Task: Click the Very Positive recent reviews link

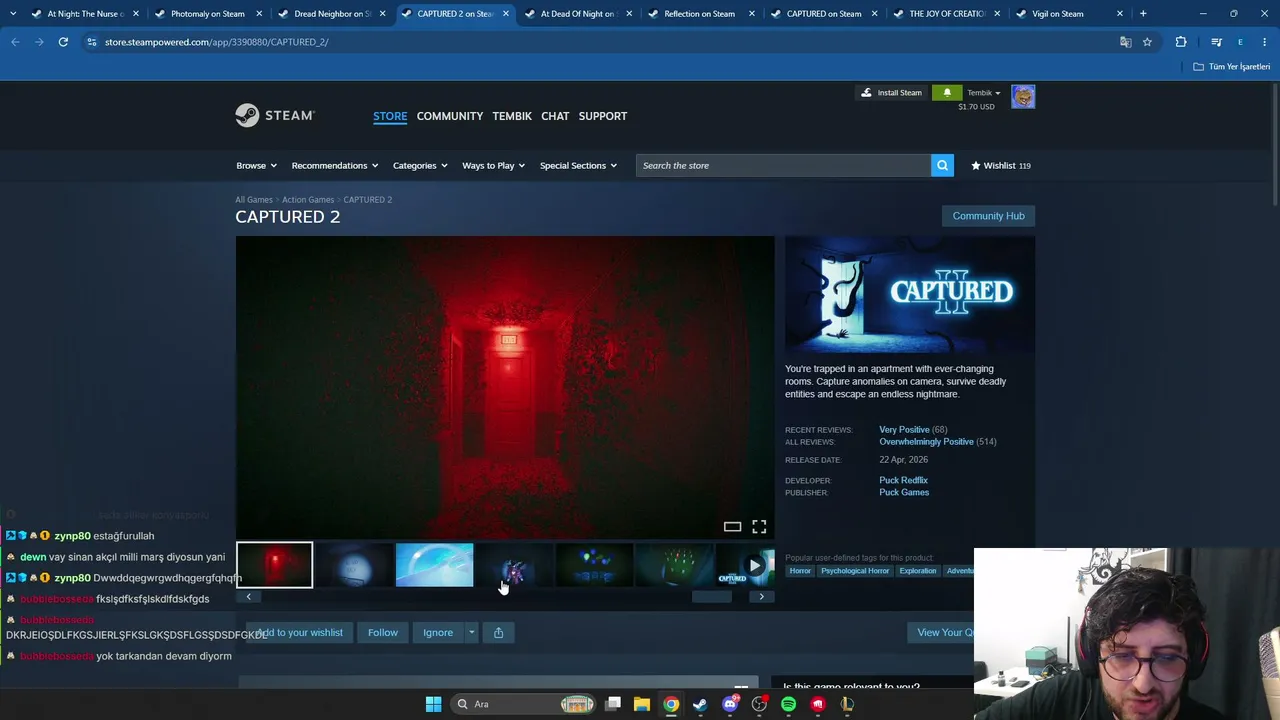Action: coord(904,430)
